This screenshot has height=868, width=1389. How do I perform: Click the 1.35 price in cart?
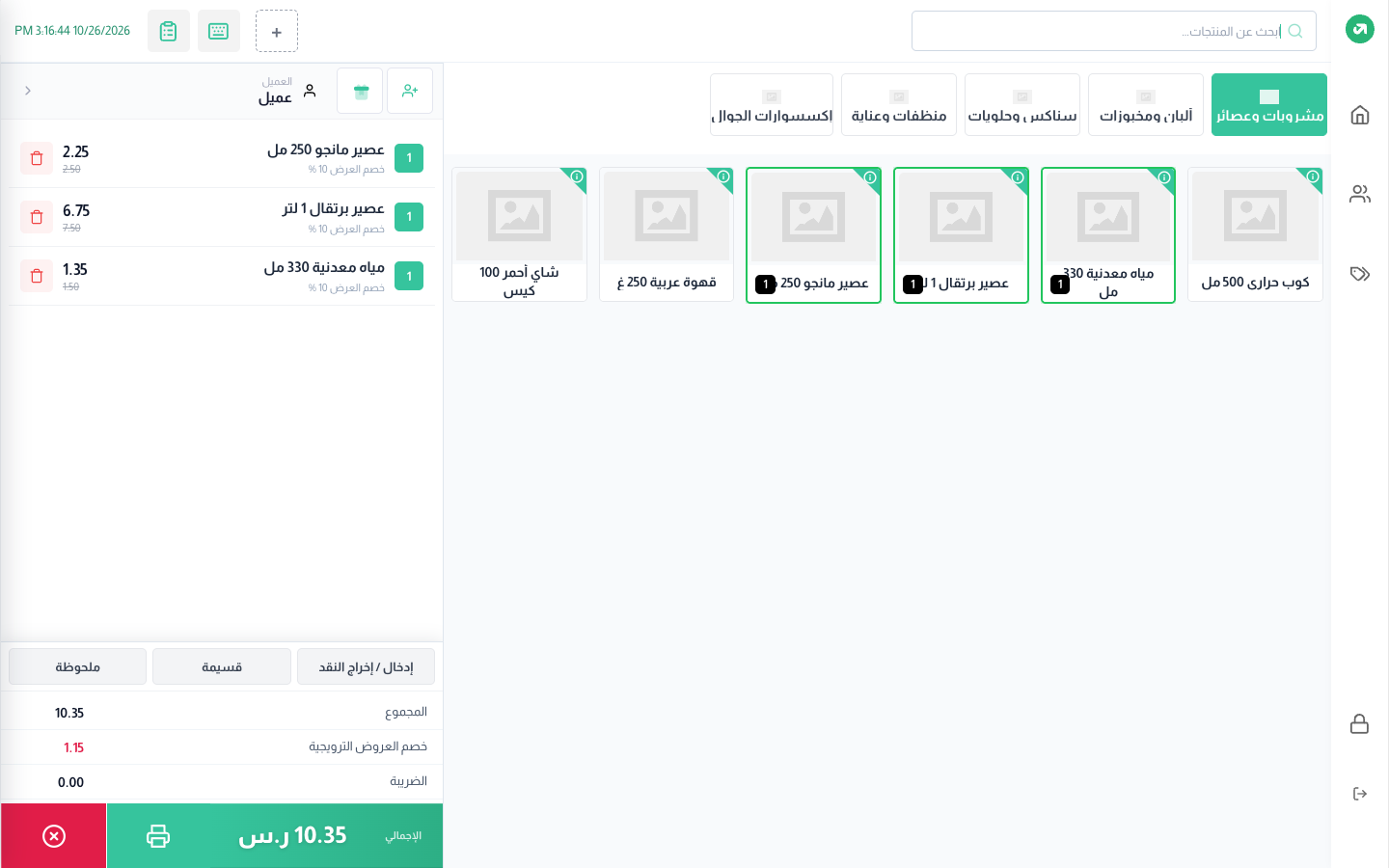[74, 269]
